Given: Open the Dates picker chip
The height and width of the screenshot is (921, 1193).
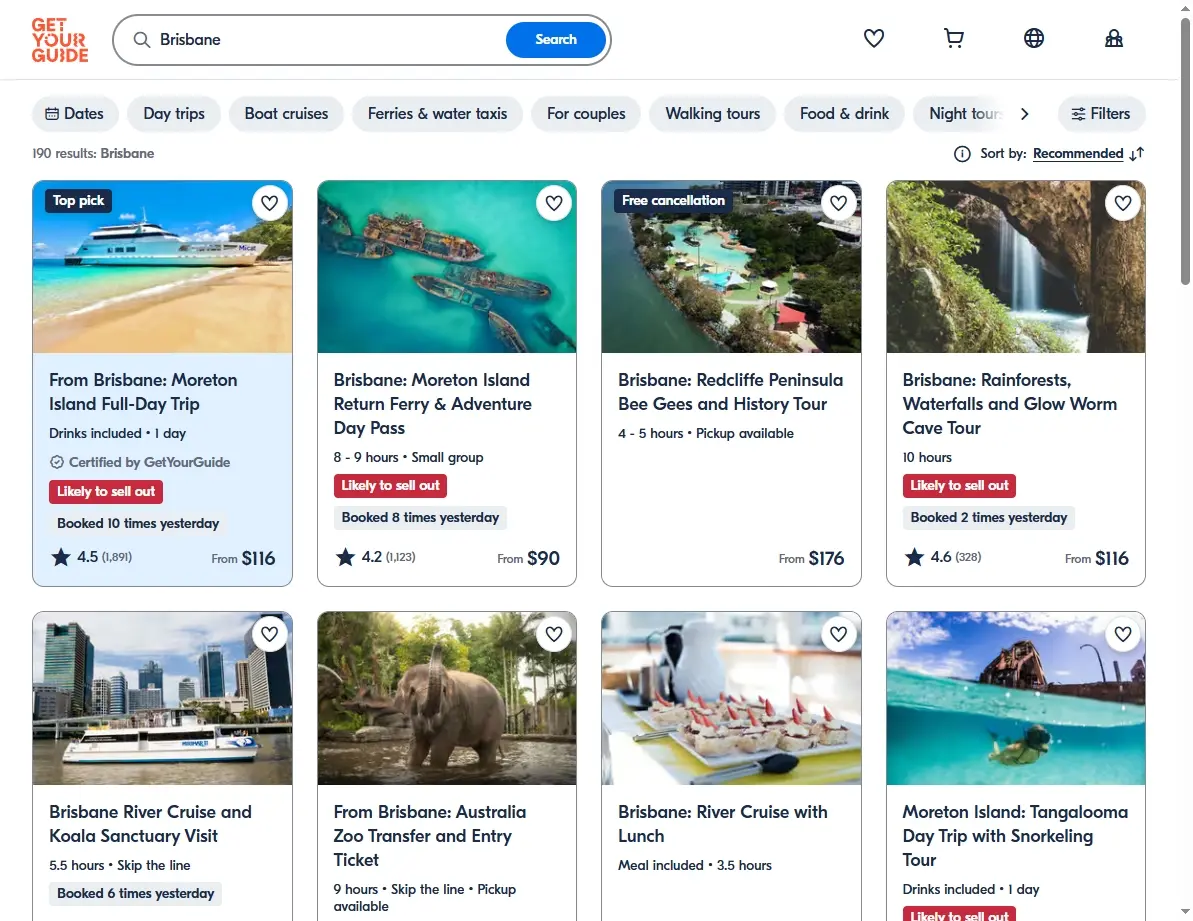Looking at the screenshot, I should point(75,113).
